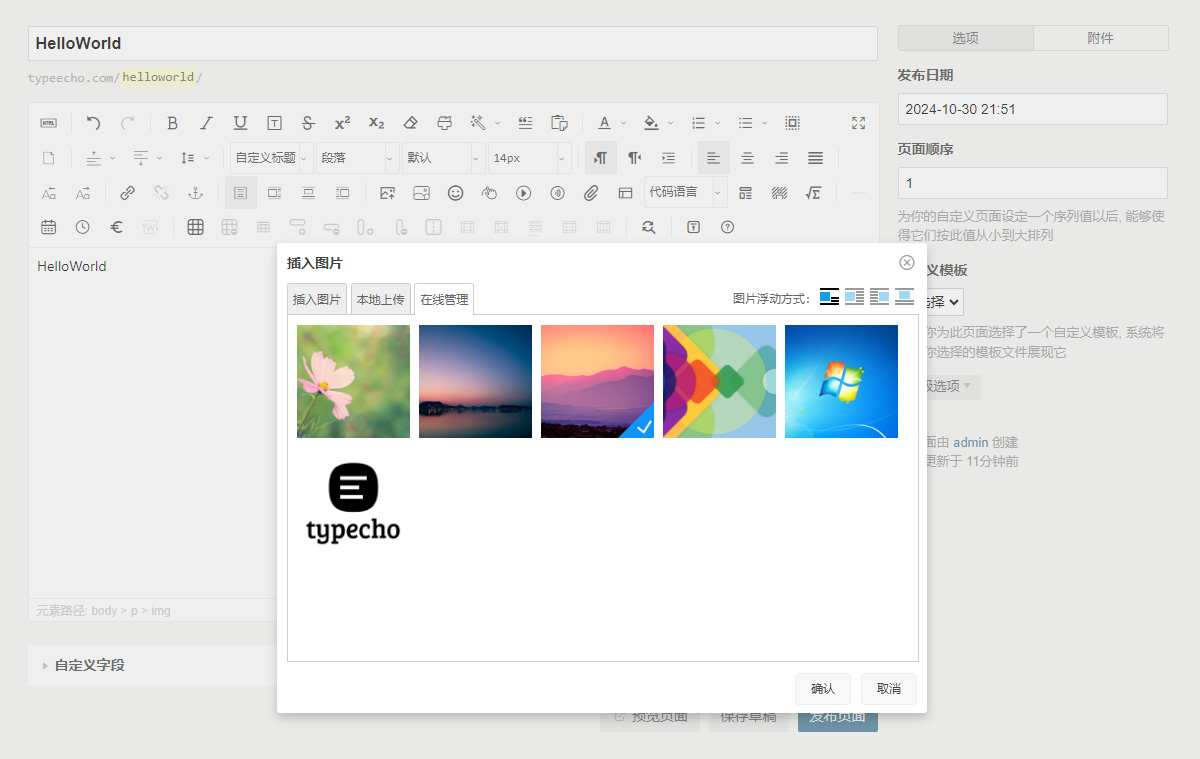Select all content in editor
The image size is (1200, 759).
coord(792,123)
